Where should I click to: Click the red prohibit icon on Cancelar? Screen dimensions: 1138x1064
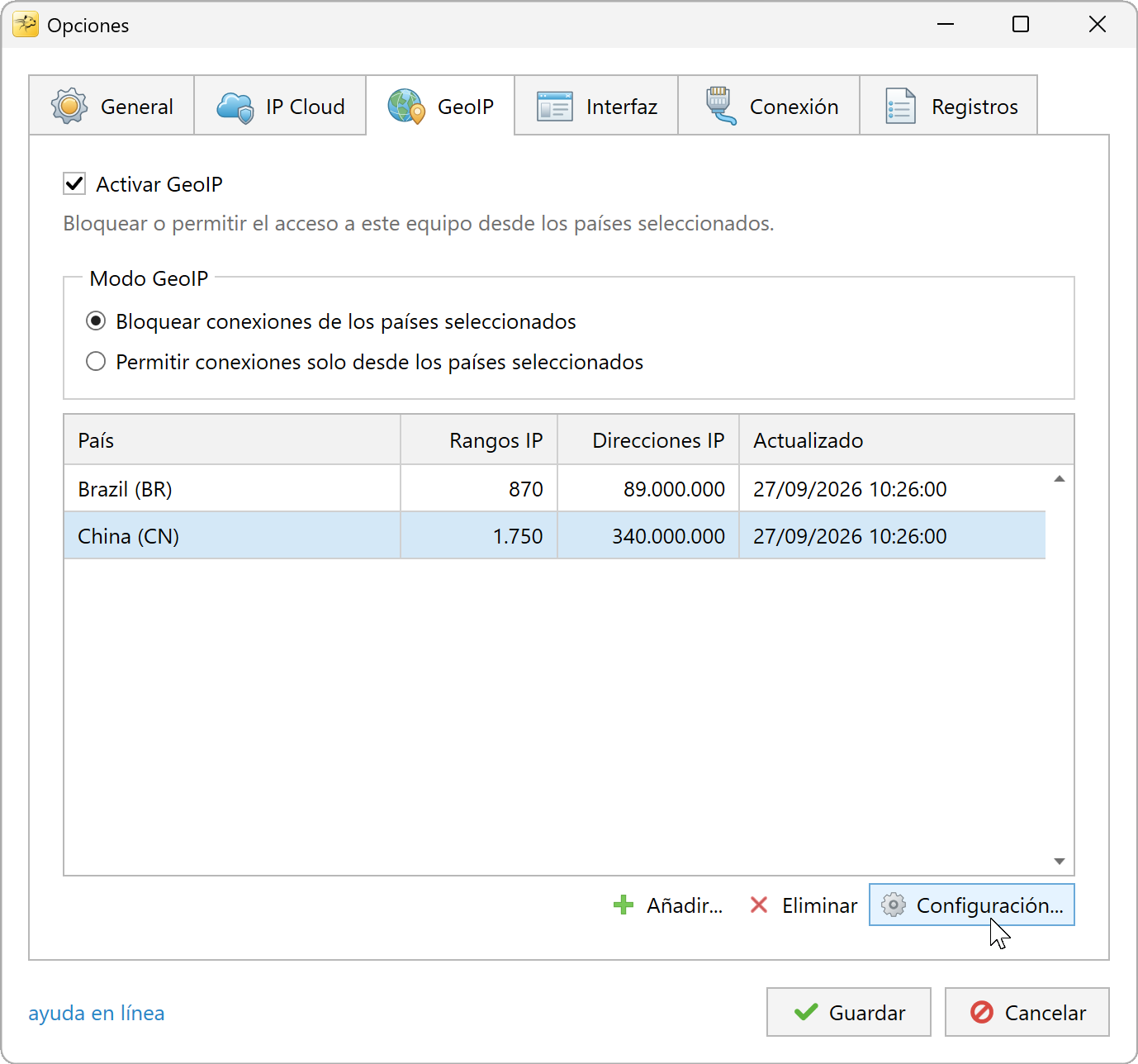pyautogui.click(x=982, y=1012)
